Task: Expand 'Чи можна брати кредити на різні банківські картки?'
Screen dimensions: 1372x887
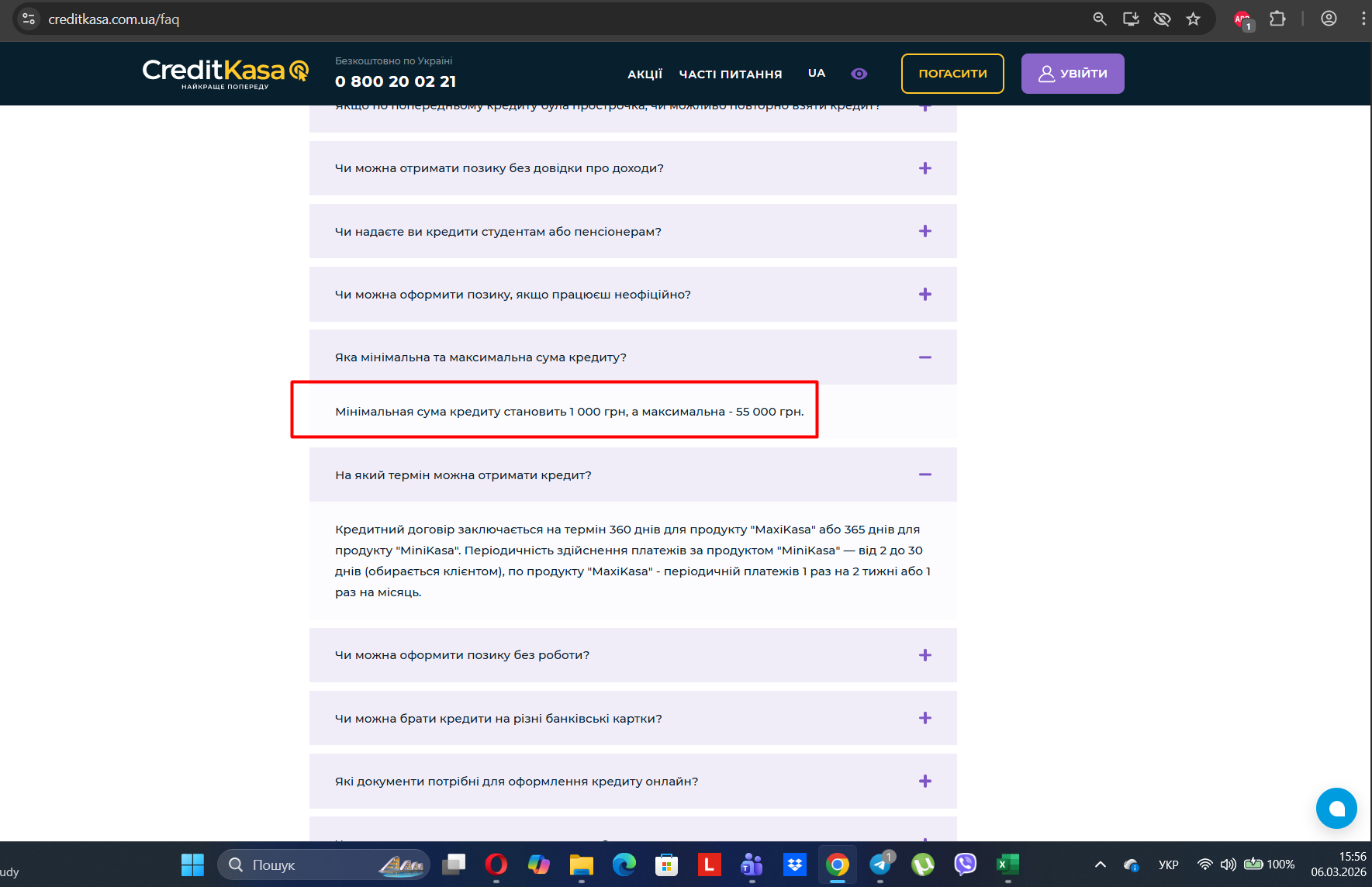Action: point(633,718)
